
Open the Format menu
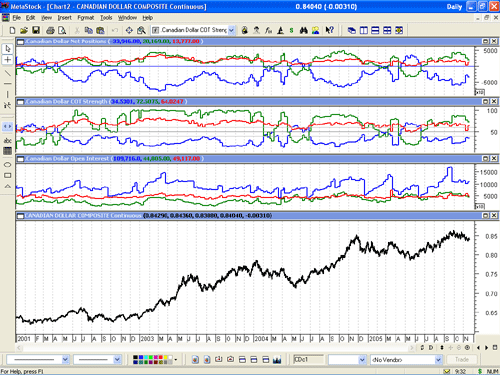coord(86,18)
